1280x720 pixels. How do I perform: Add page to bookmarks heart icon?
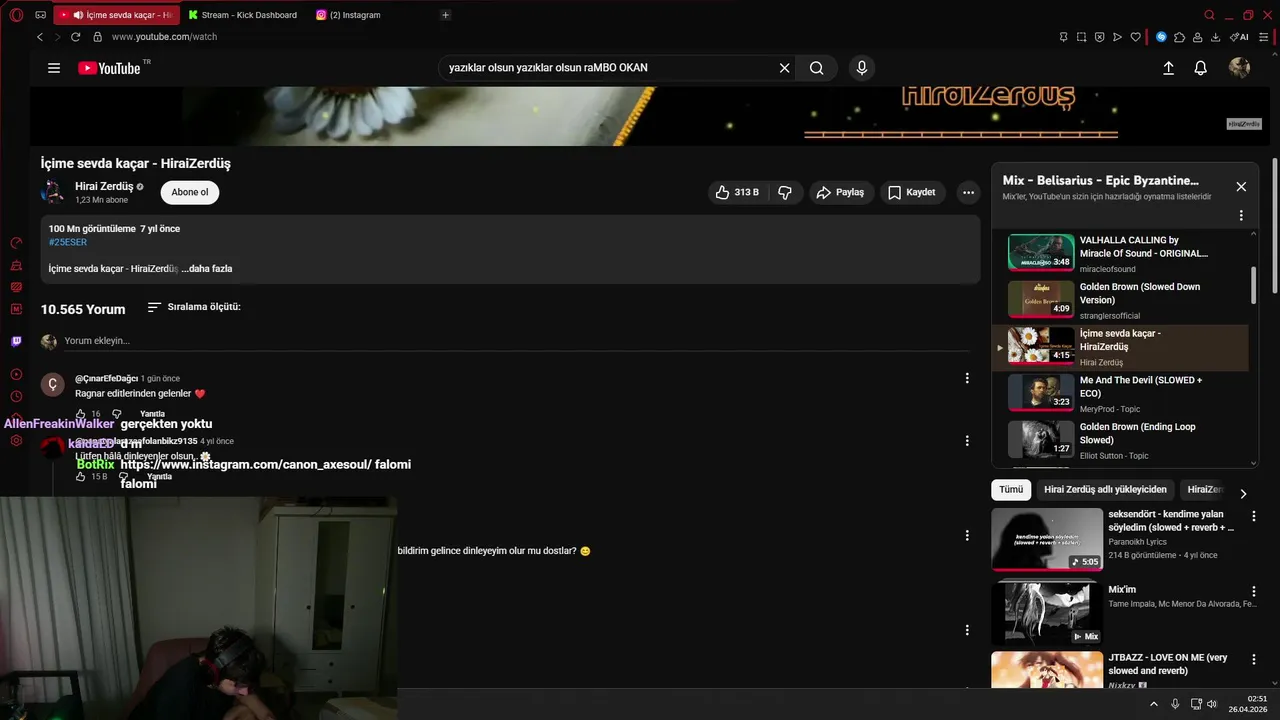coord(1135,37)
